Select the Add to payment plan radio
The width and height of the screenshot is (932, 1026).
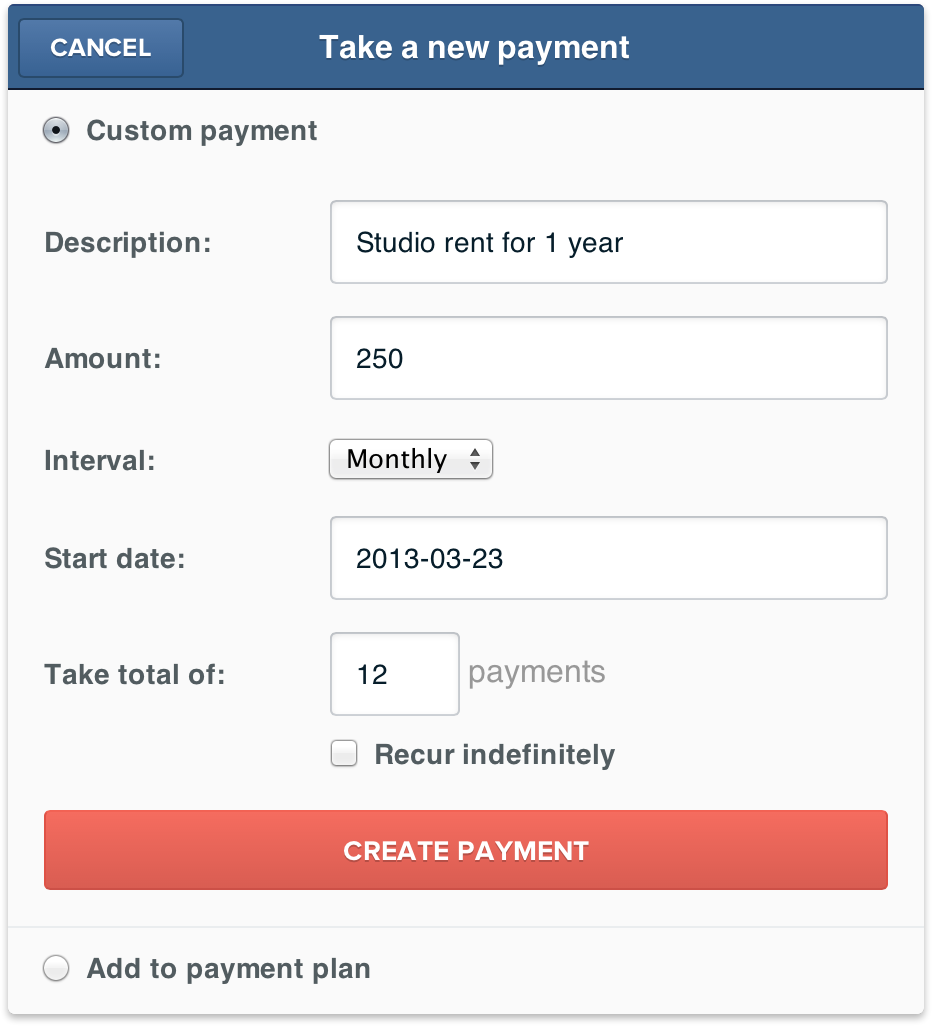tap(56, 968)
